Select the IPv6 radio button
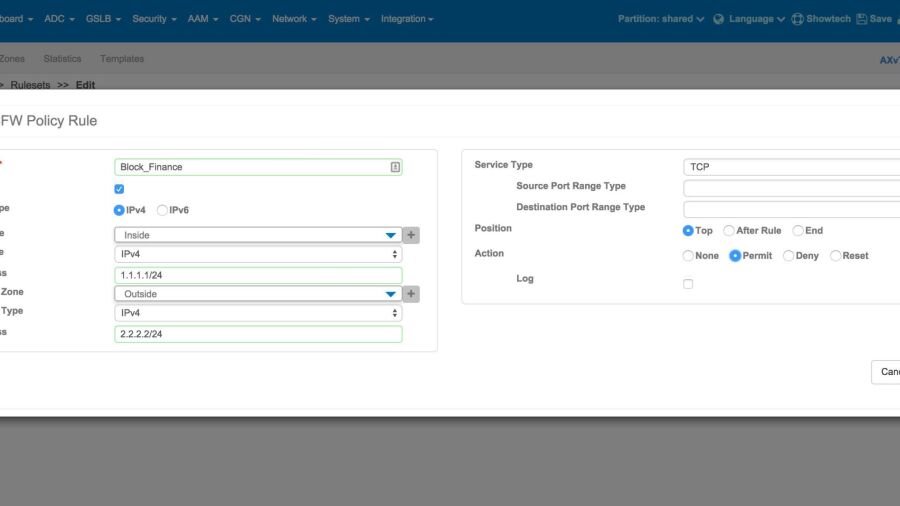The width and height of the screenshot is (900, 506). 162,210
